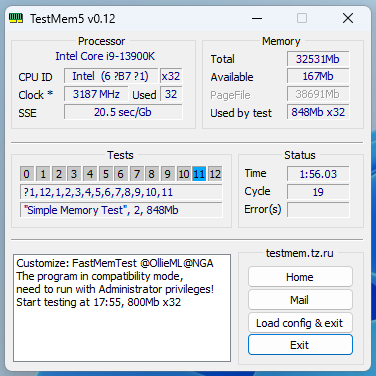The image size is (376, 376).
Task: Select test number 12 box
Action: pyautogui.click(x=215, y=174)
